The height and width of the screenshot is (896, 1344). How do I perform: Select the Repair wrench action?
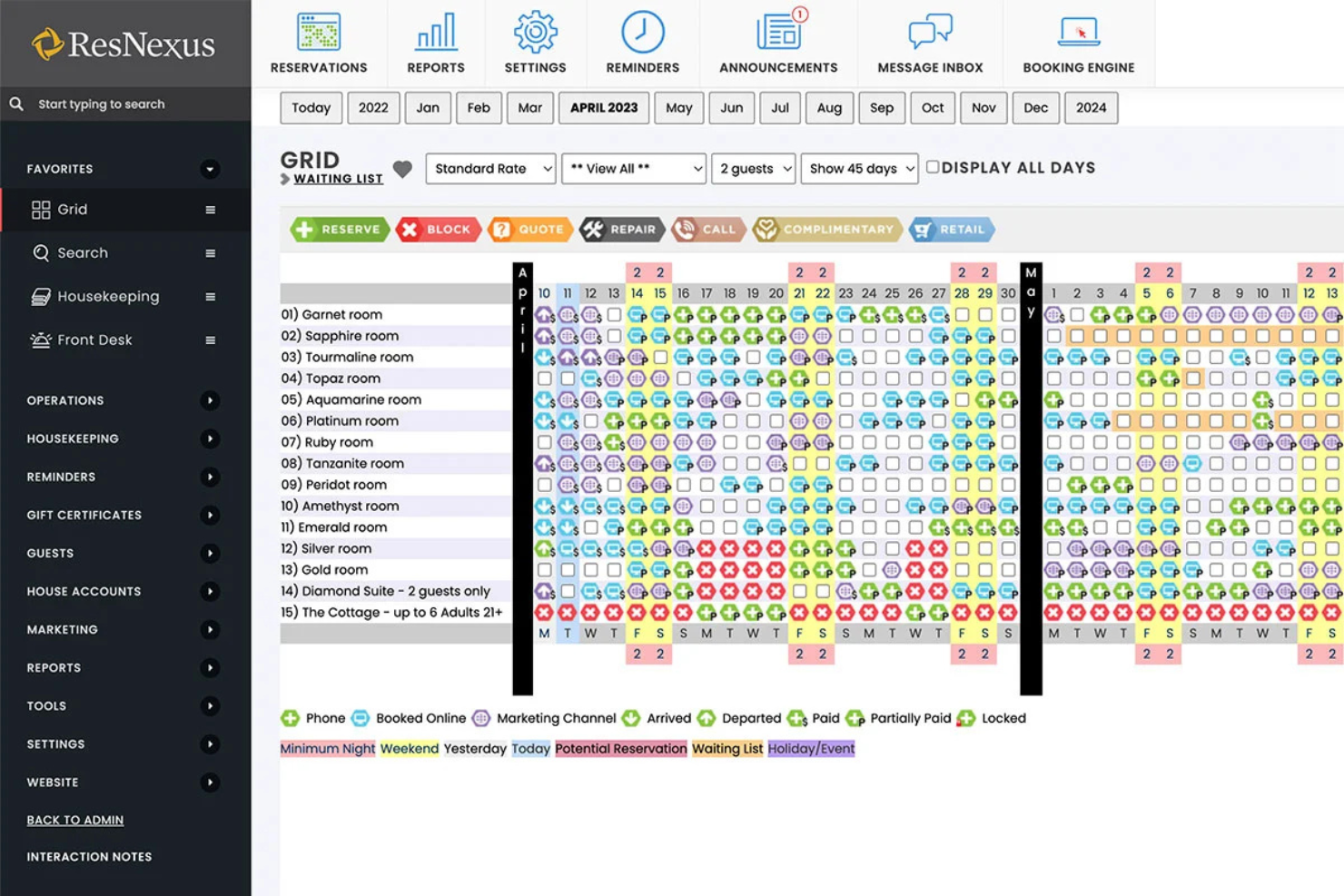[622, 229]
